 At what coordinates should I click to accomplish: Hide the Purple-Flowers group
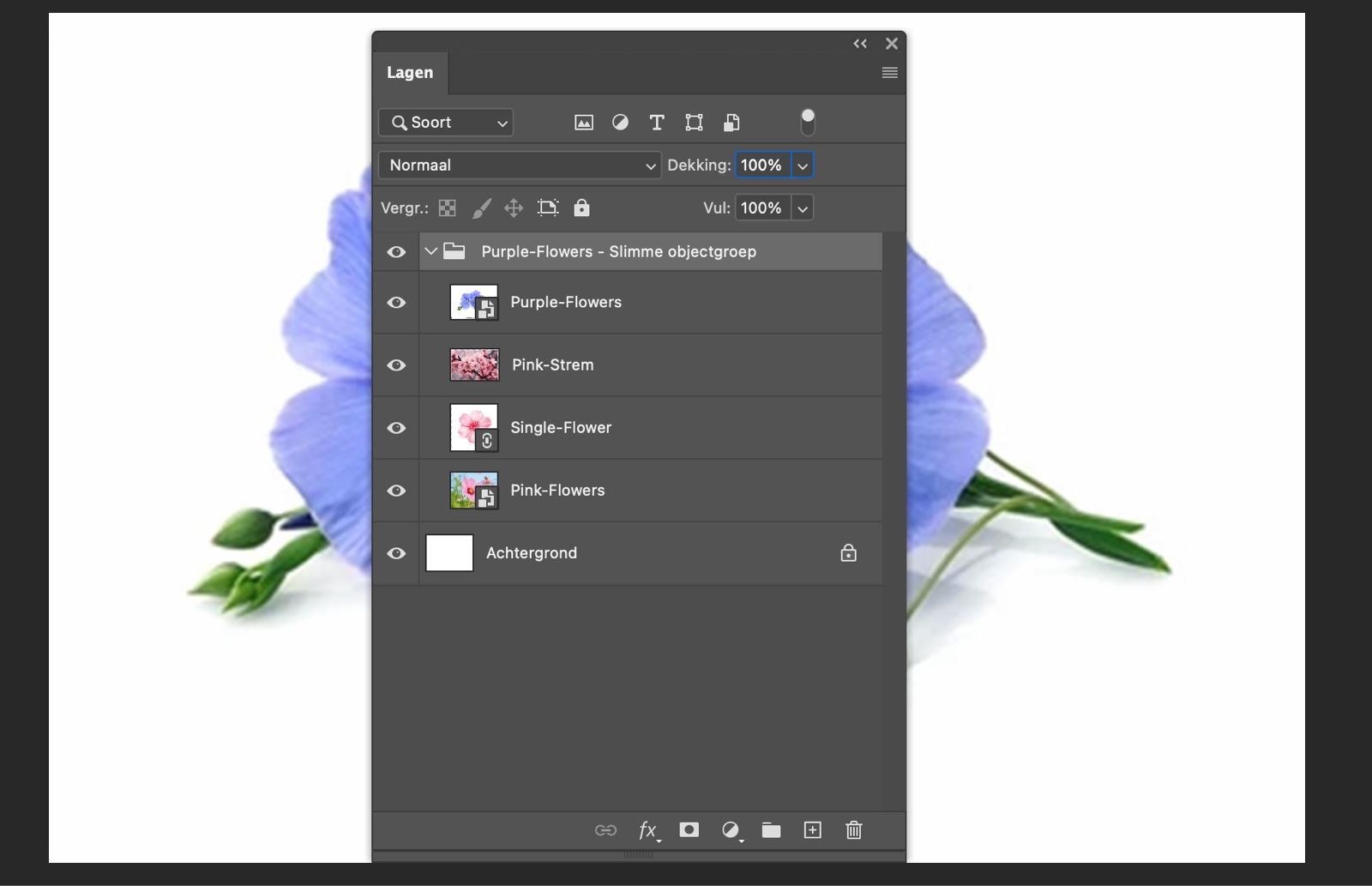coord(396,252)
